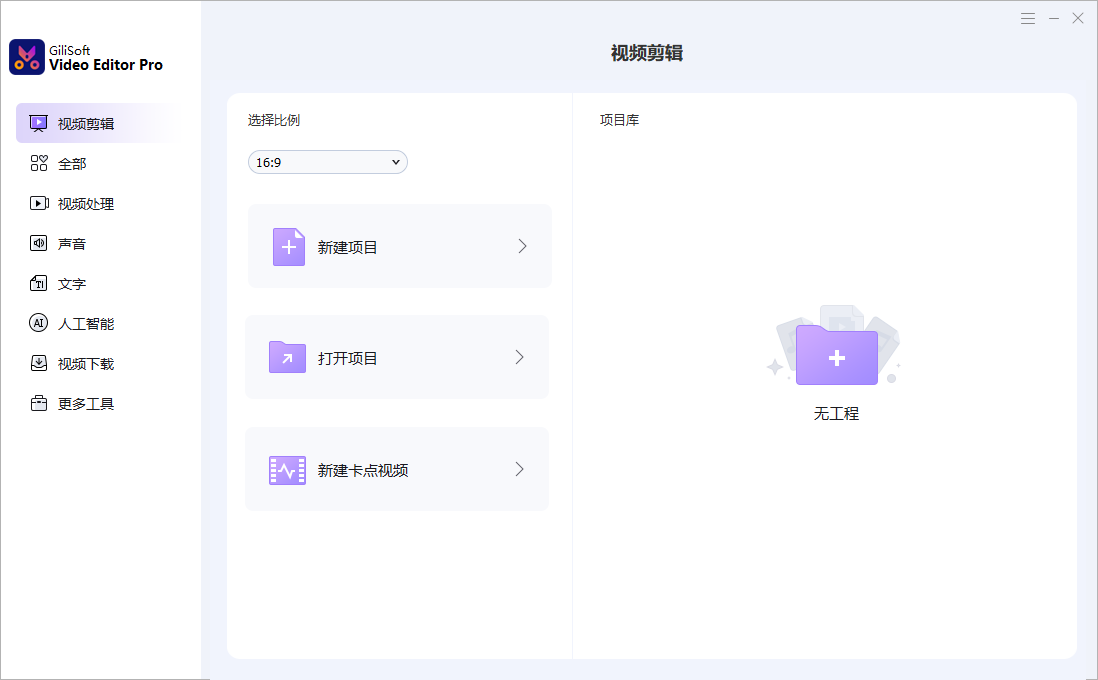Open the 16:9 aspect ratio dropdown
The image size is (1098, 680).
327,162
